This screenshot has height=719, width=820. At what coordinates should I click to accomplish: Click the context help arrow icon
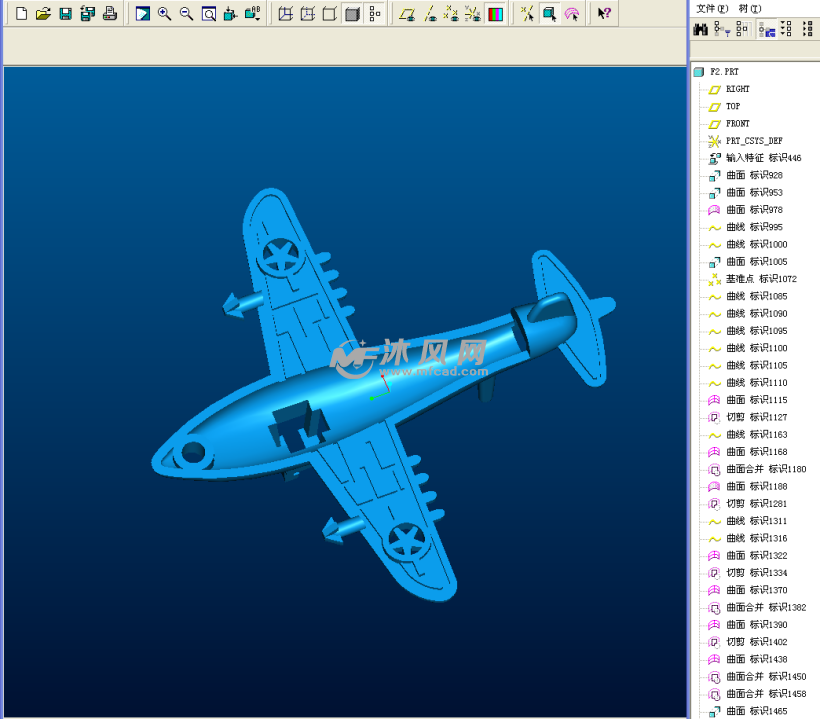coord(604,14)
